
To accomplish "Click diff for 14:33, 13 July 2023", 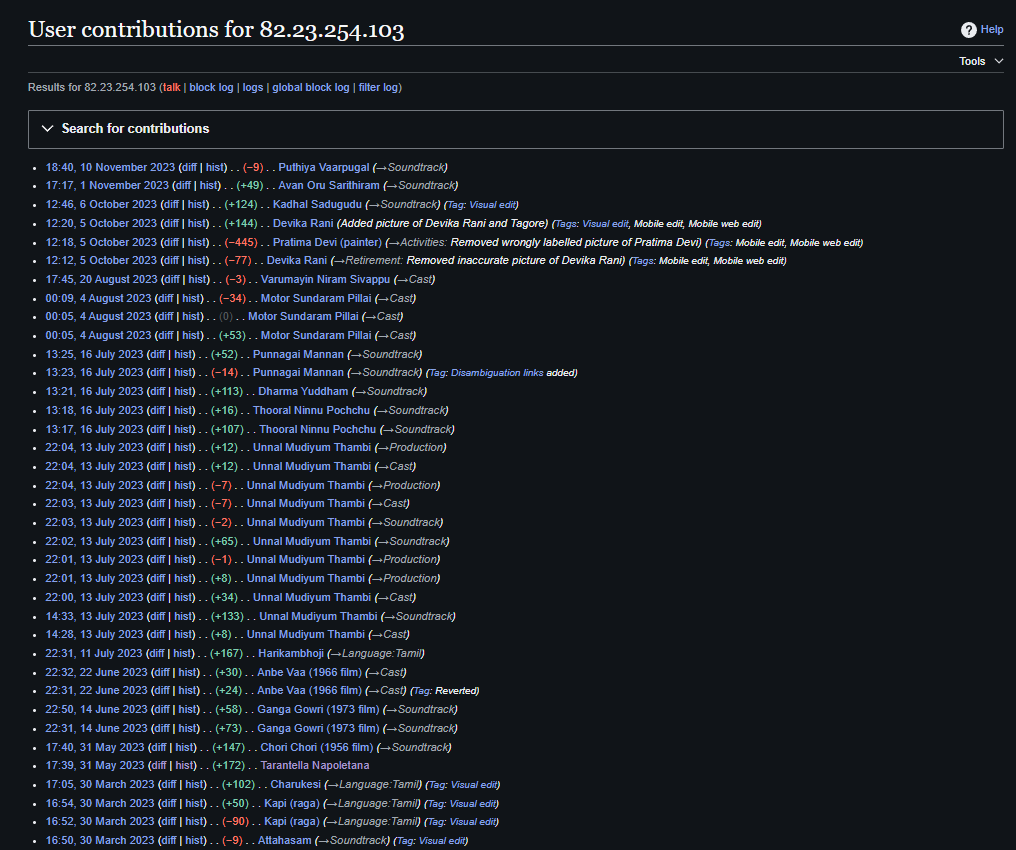I will tap(157, 616).
